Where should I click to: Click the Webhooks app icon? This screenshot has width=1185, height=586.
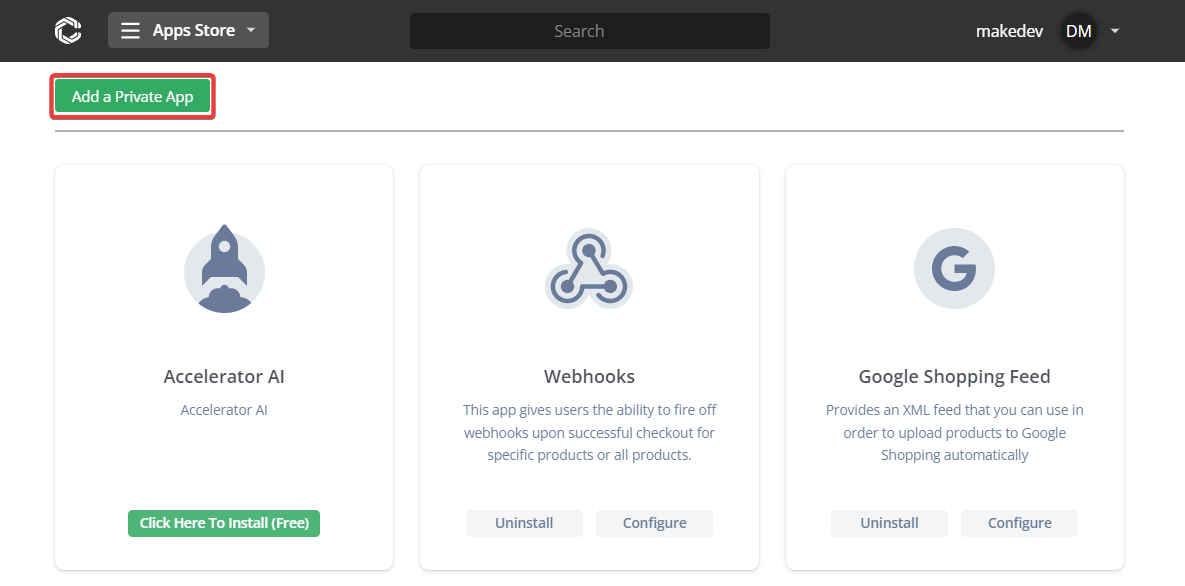coord(588,268)
